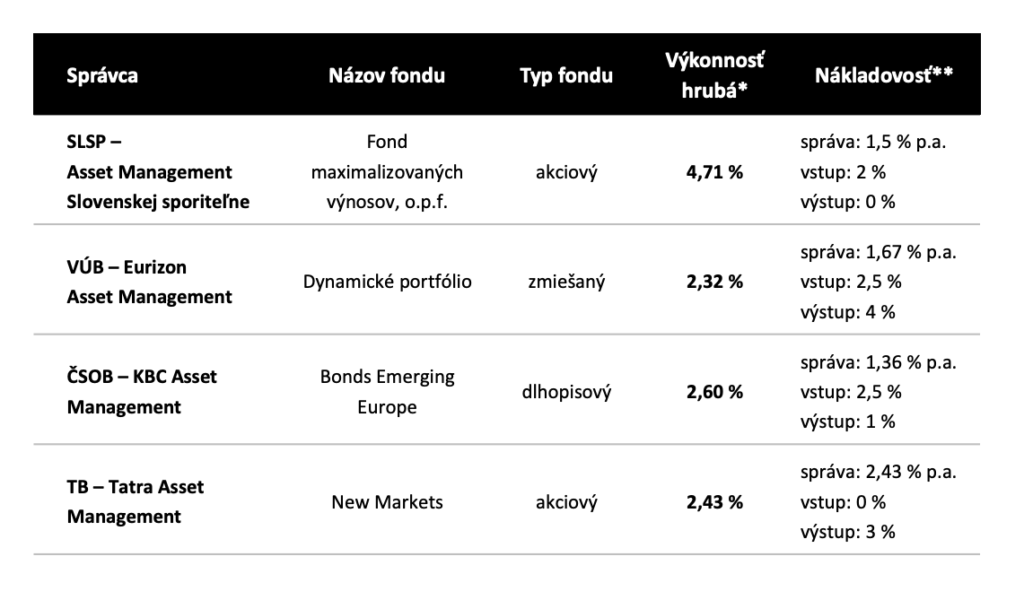Click správa: 1,67 % p.a. cost entry
The width and height of the screenshot is (1024, 600).
click(x=878, y=252)
